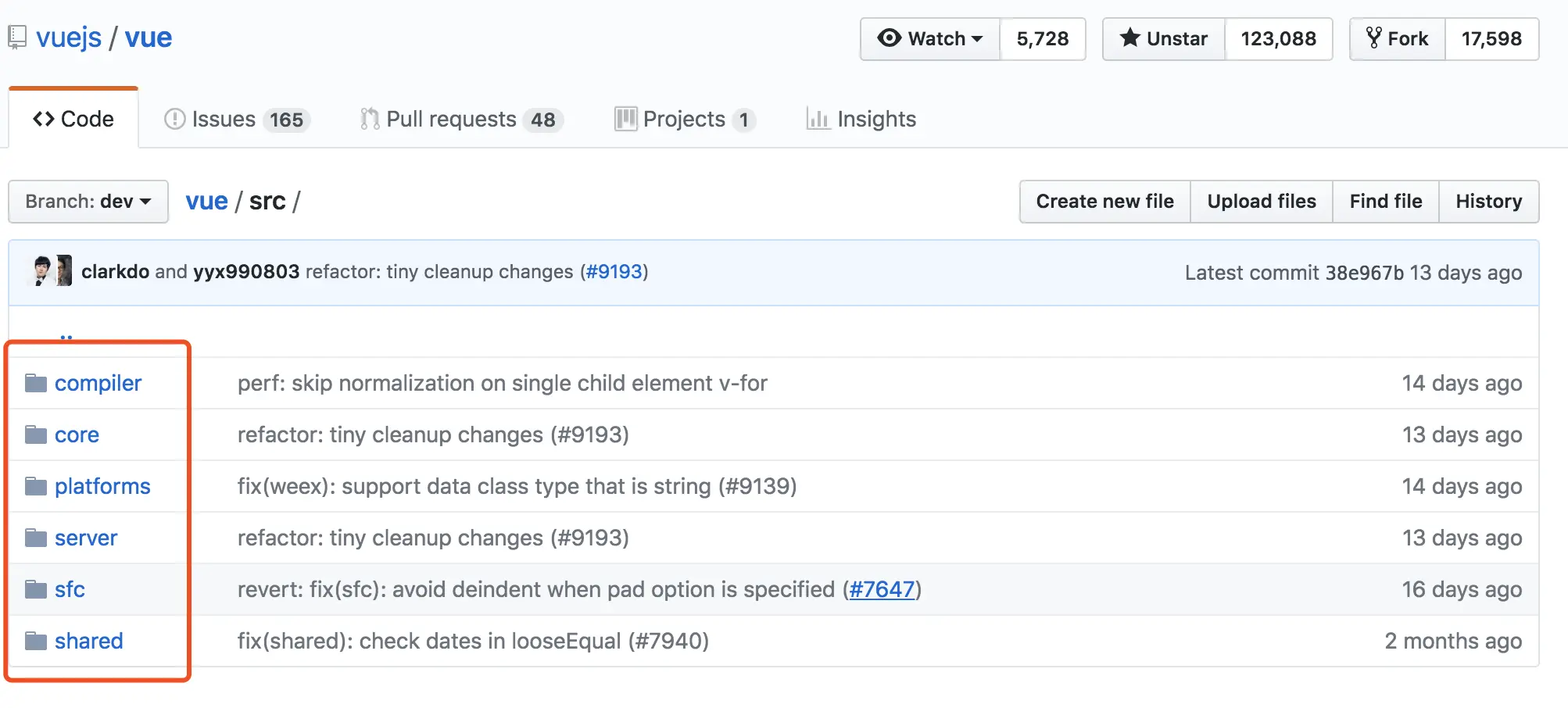
Task: View the src folder History
Action: 1488,202
